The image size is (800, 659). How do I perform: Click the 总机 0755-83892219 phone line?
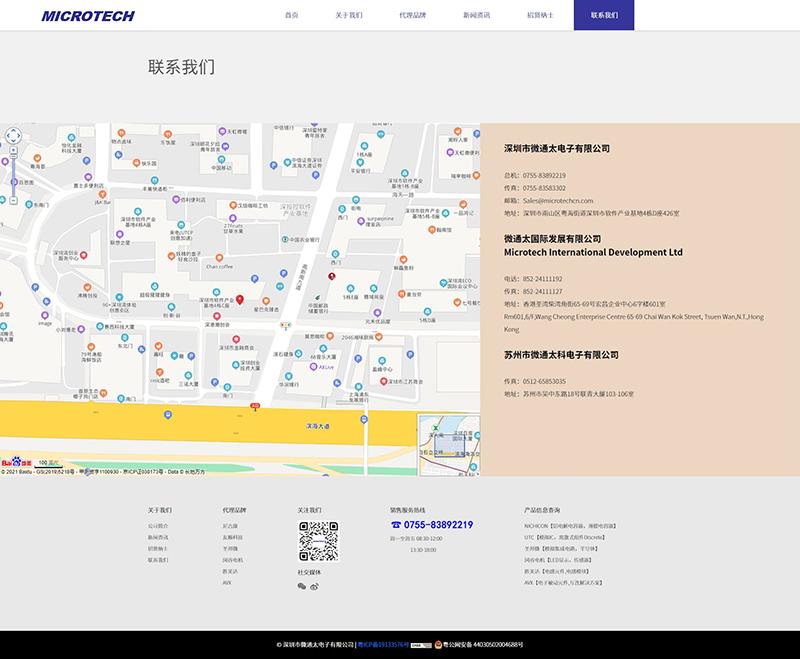click(535, 175)
